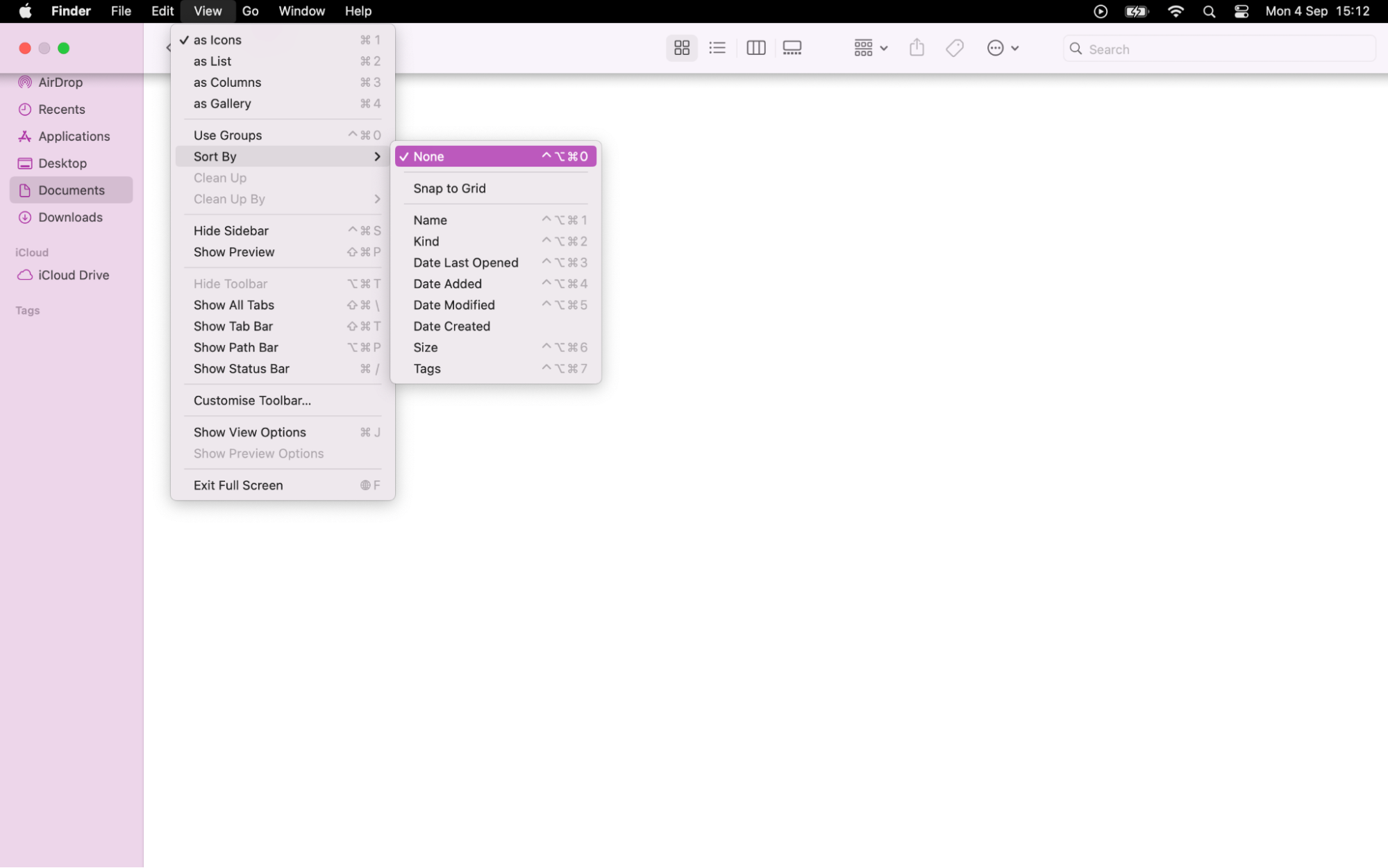Viewport: 1388px width, 868px height.
Task: Toggle Use Groups in View menu
Action: pos(283,135)
